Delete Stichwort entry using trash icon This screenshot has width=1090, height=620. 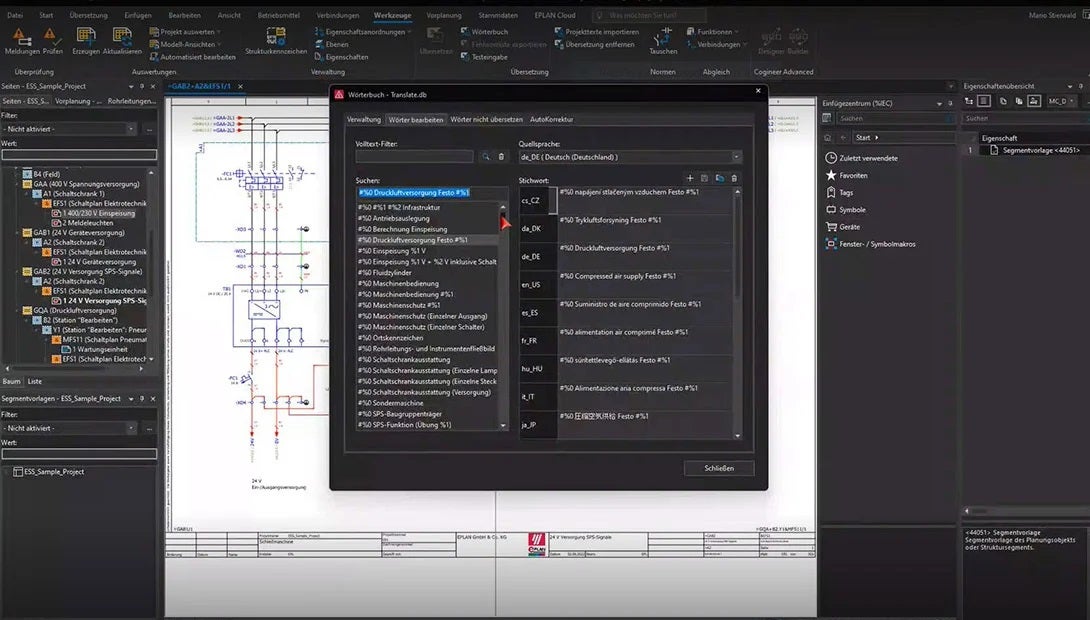click(734, 178)
